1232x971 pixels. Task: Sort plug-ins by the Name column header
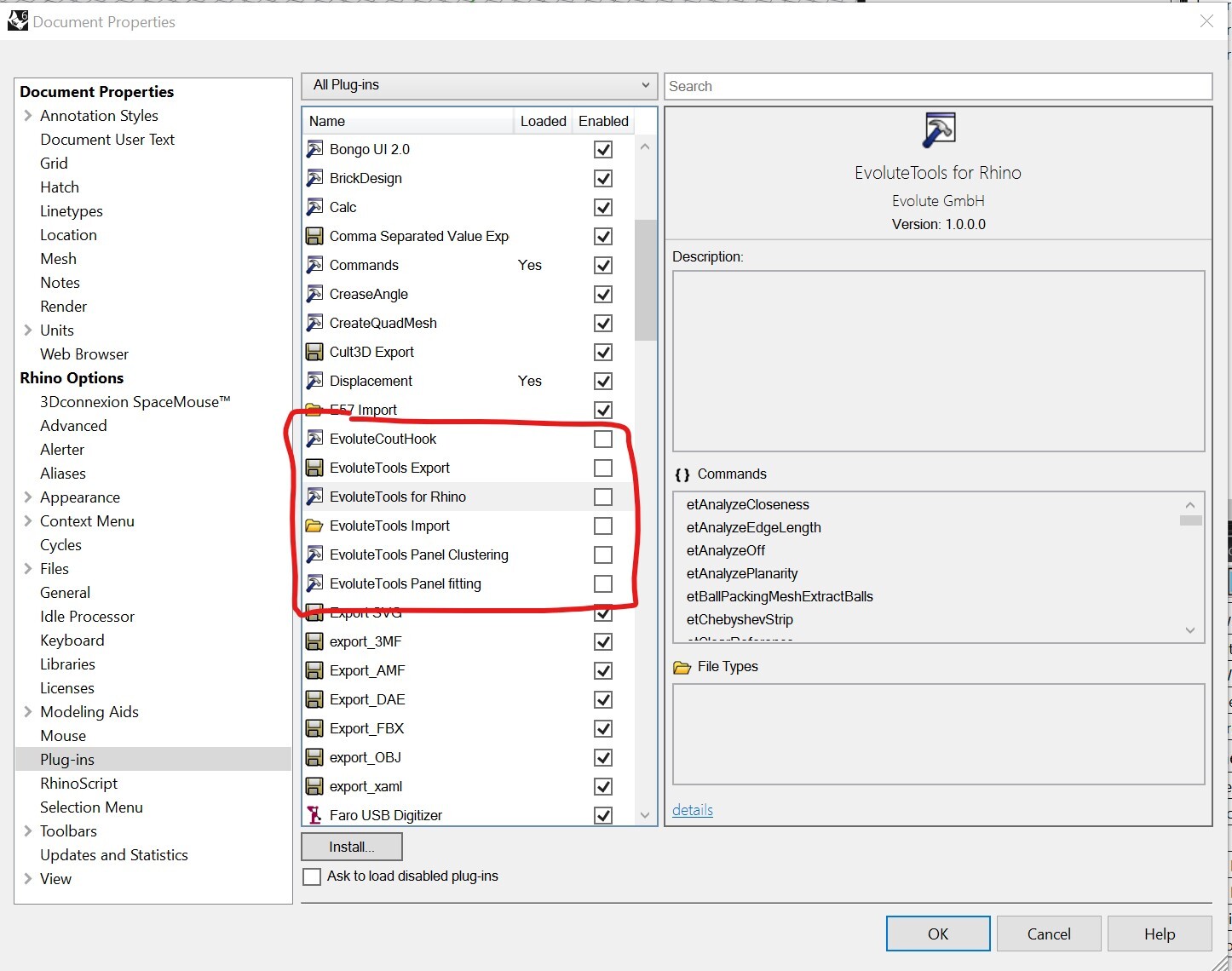(x=408, y=121)
